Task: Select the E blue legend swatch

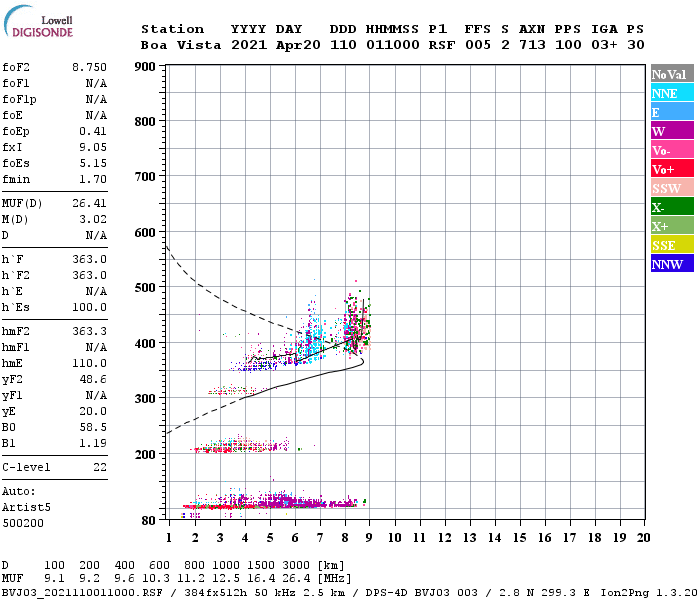Action: [x=672, y=112]
